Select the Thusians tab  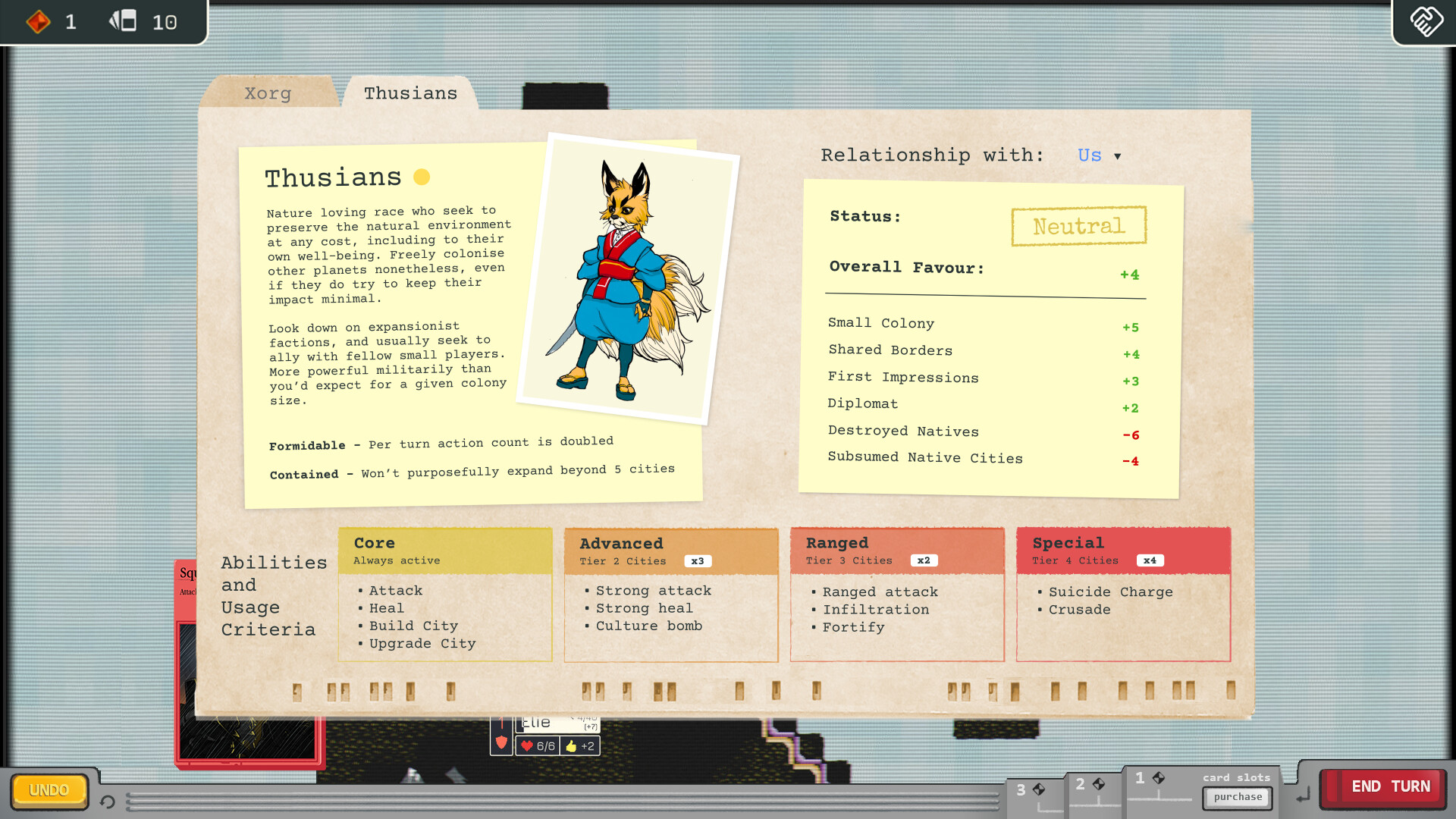tap(409, 93)
